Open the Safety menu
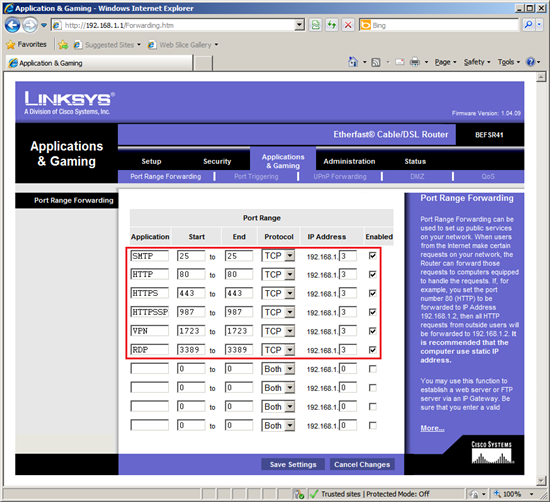Viewport: 550px width, 502px height. tap(477, 62)
